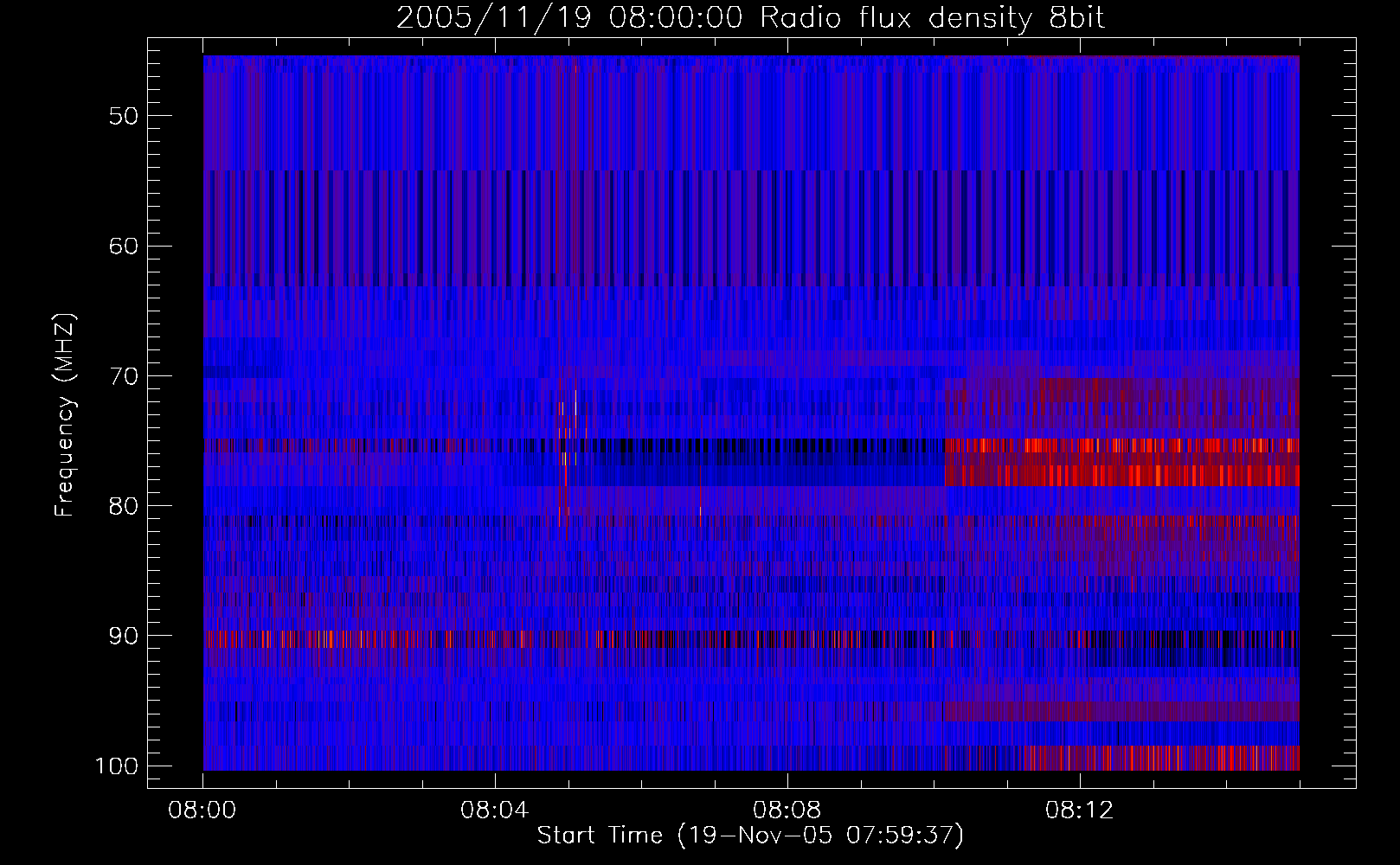Click the time tick label "08:12"
Screen dimensions: 1400x865
1080,811
